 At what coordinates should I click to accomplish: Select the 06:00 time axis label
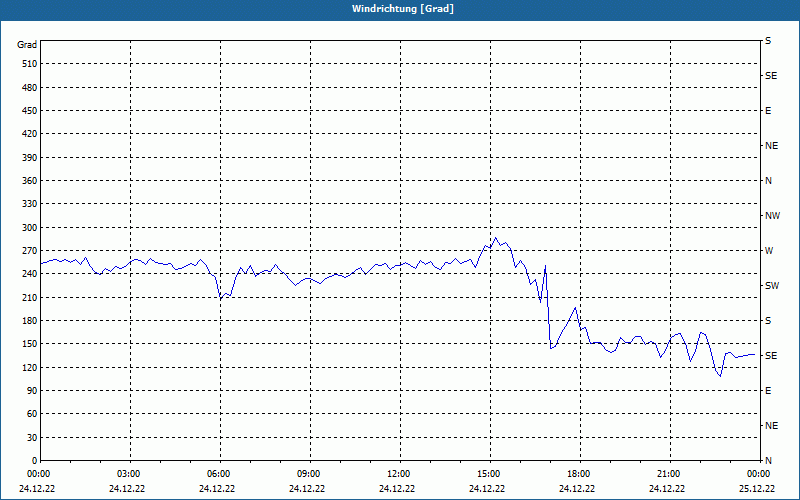click(219, 473)
